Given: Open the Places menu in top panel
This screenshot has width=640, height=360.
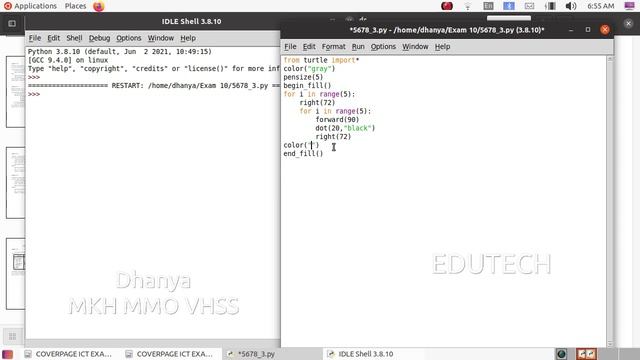Looking at the screenshot, I should tap(75, 6).
